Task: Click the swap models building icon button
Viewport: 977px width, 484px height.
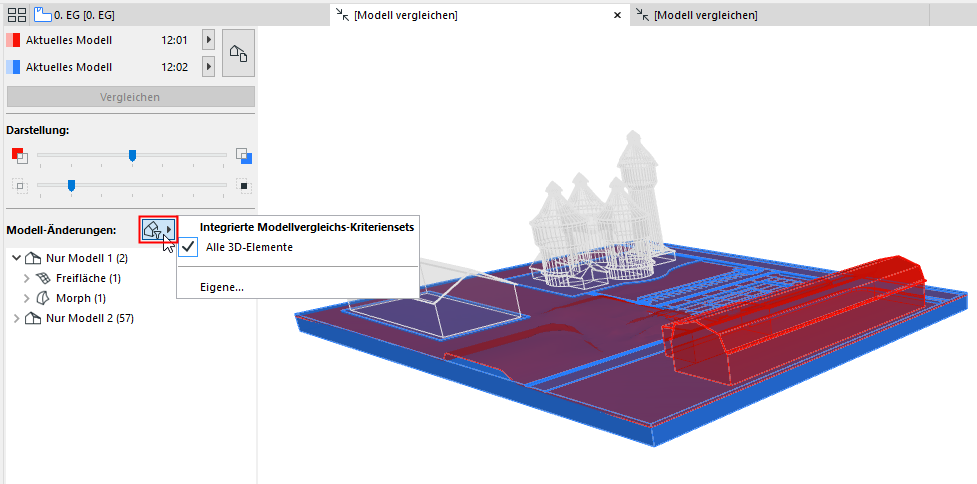Action: tap(239, 53)
